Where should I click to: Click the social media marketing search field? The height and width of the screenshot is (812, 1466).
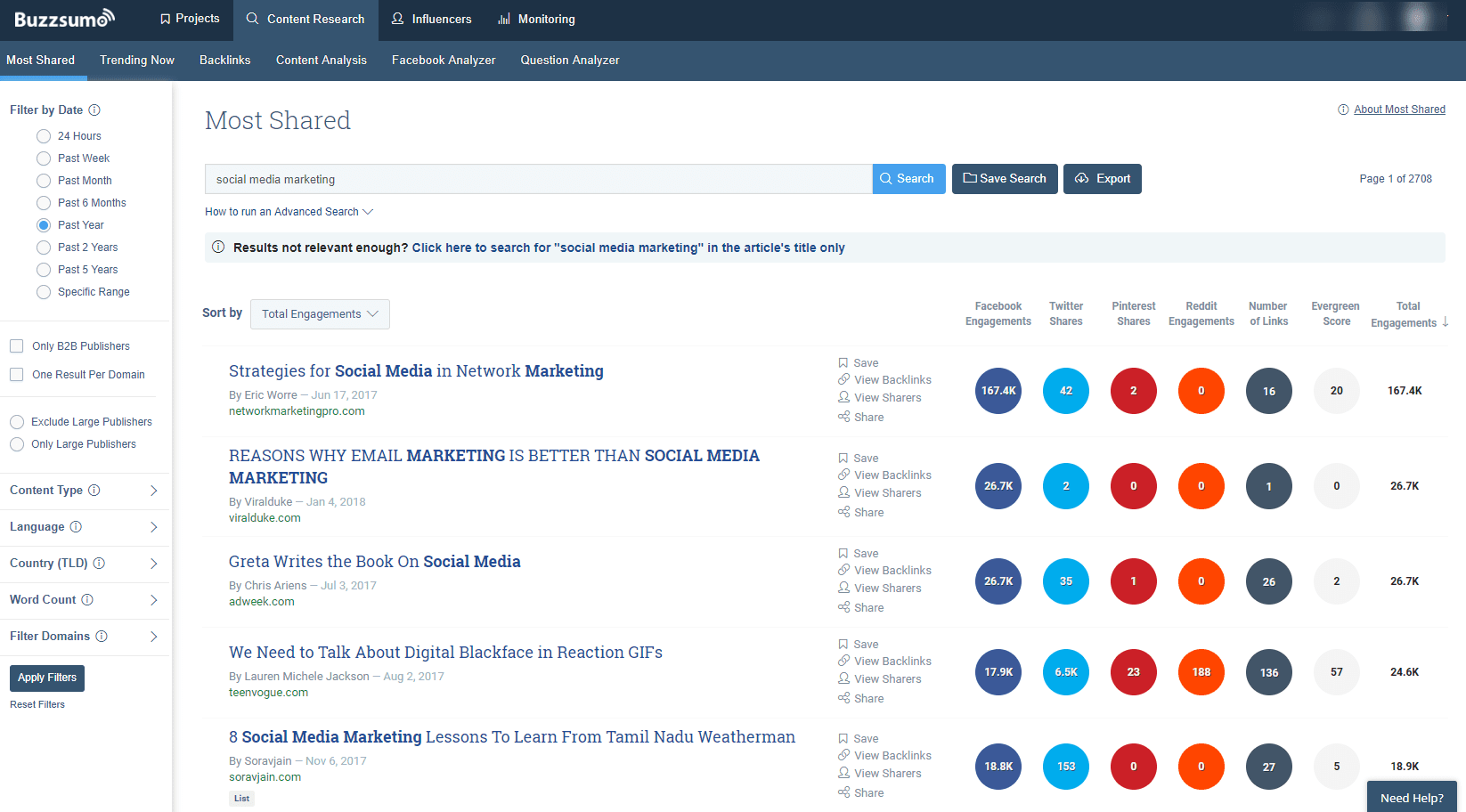[x=539, y=179]
